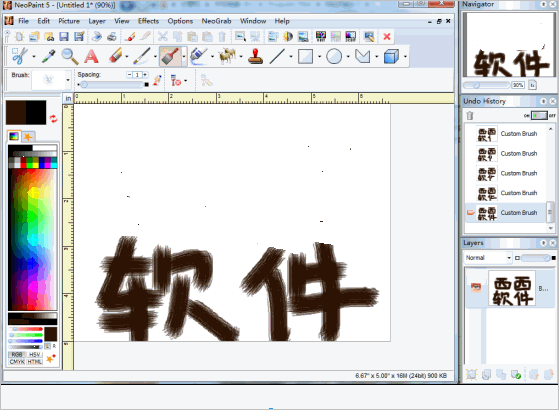
Task: Open Normal layer blend mode dropdown
Action: (509, 257)
